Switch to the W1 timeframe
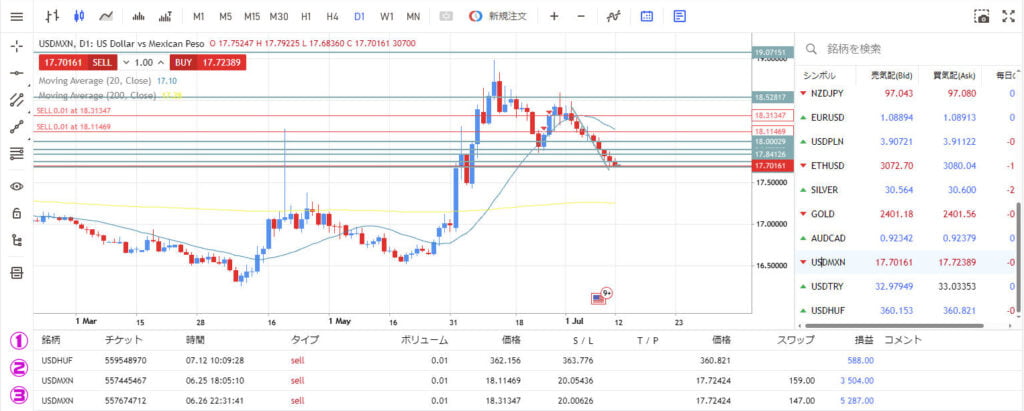This screenshot has width=1024, height=411. [386, 16]
